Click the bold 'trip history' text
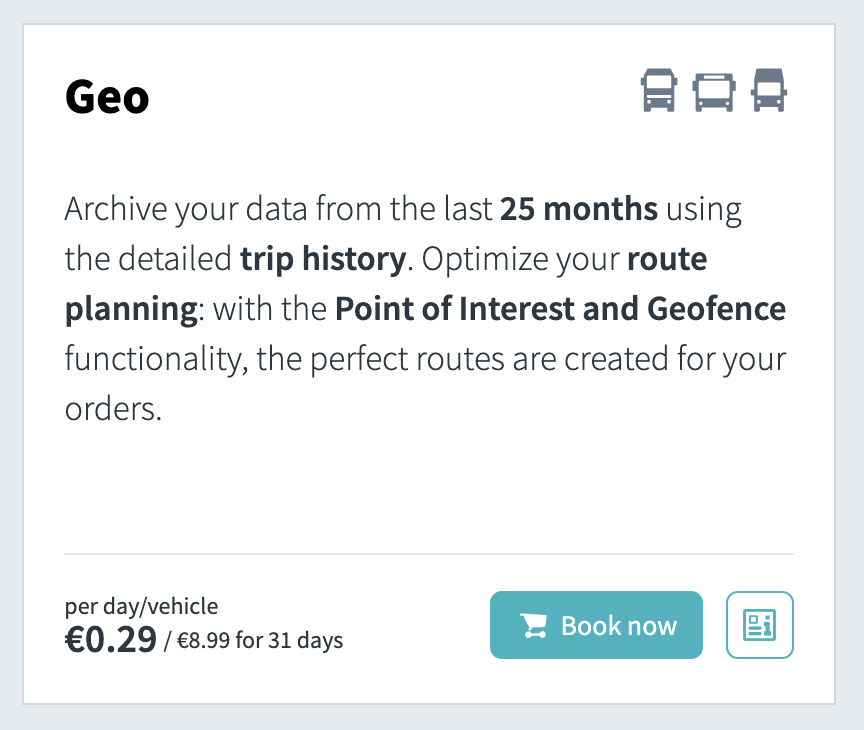 click(323, 260)
